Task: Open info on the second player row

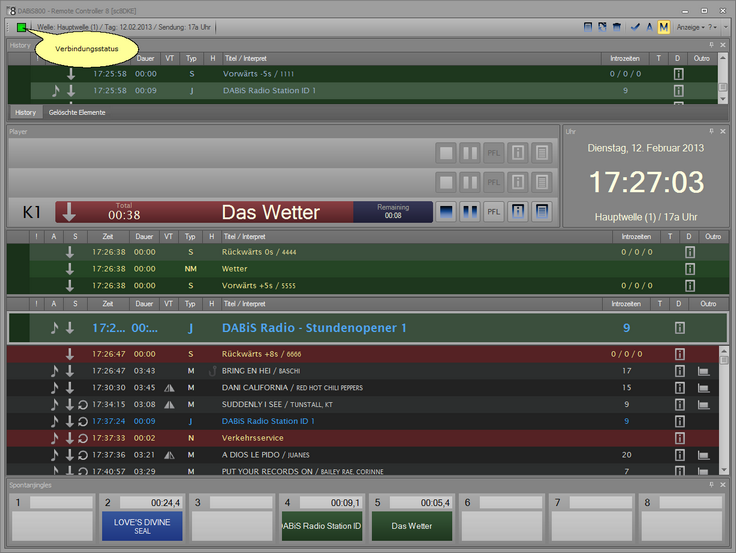Action: pyautogui.click(x=518, y=182)
